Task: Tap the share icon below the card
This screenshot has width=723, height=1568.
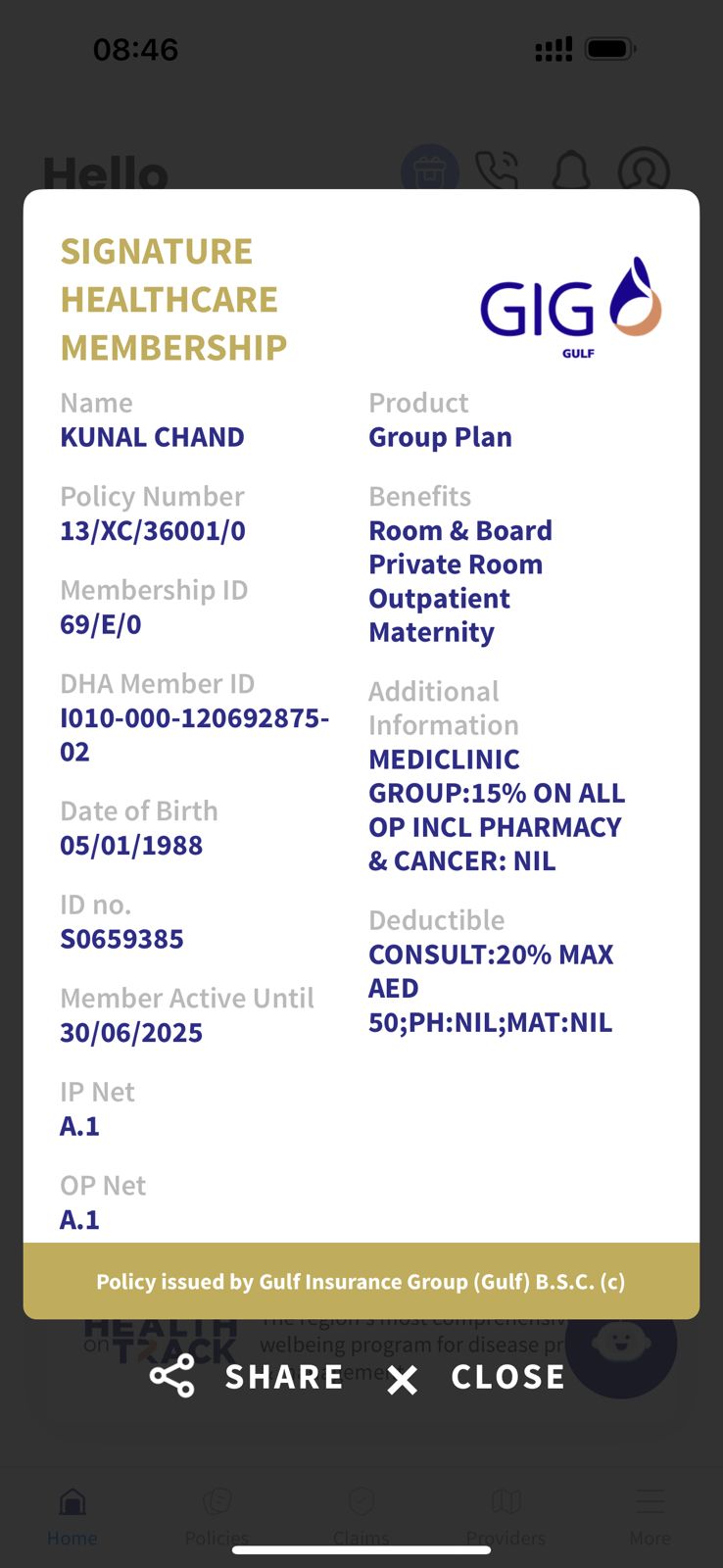Action: (x=172, y=1377)
